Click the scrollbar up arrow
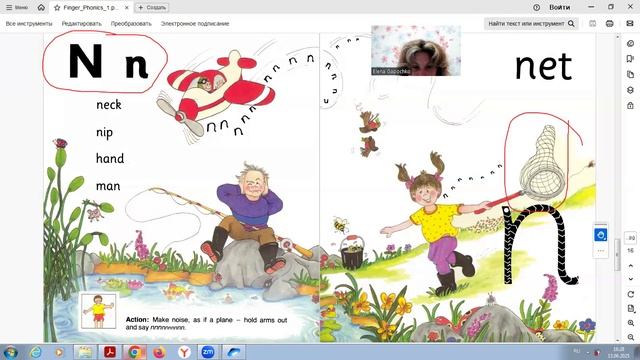Viewport: 640px width, 360px height. click(x=617, y=37)
